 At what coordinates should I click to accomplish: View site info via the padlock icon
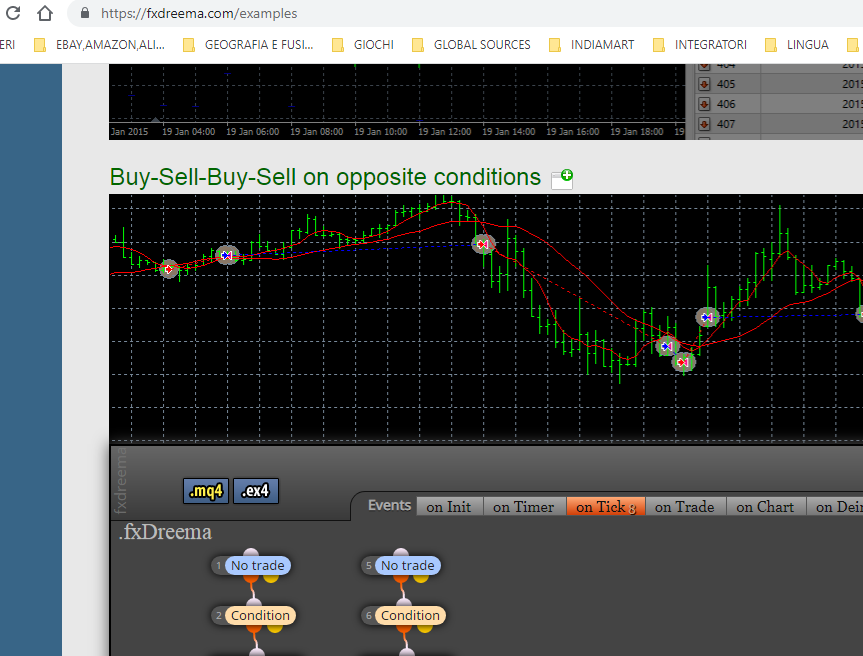pos(85,13)
